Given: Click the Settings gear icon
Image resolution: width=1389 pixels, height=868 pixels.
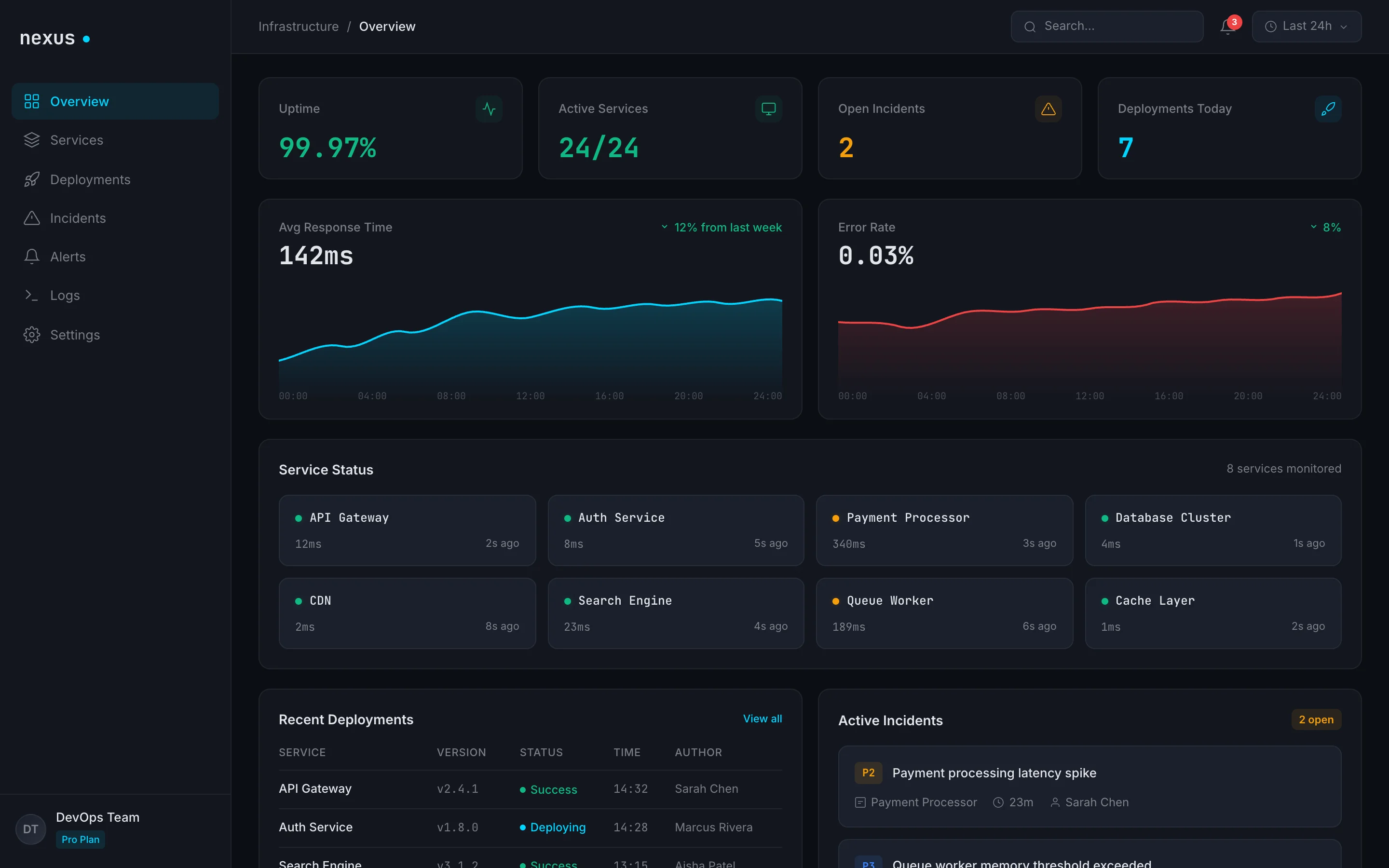Looking at the screenshot, I should (x=31, y=335).
